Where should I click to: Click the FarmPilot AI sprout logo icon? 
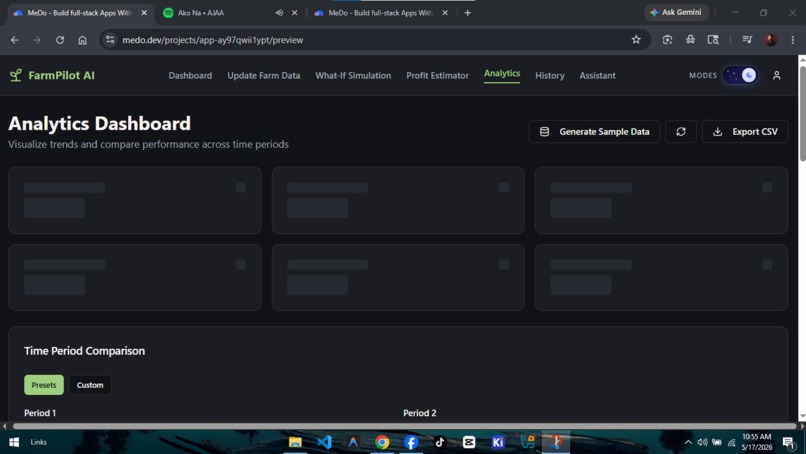tap(15, 76)
